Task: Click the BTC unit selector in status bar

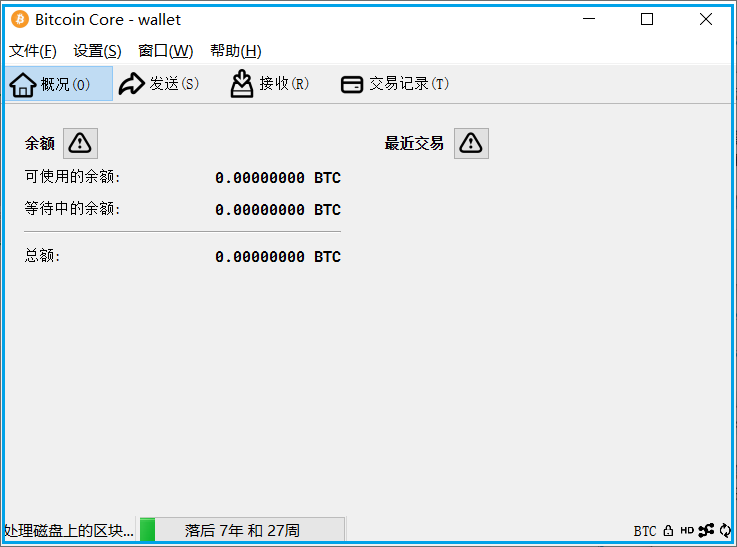Action: [x=644, y=531]
